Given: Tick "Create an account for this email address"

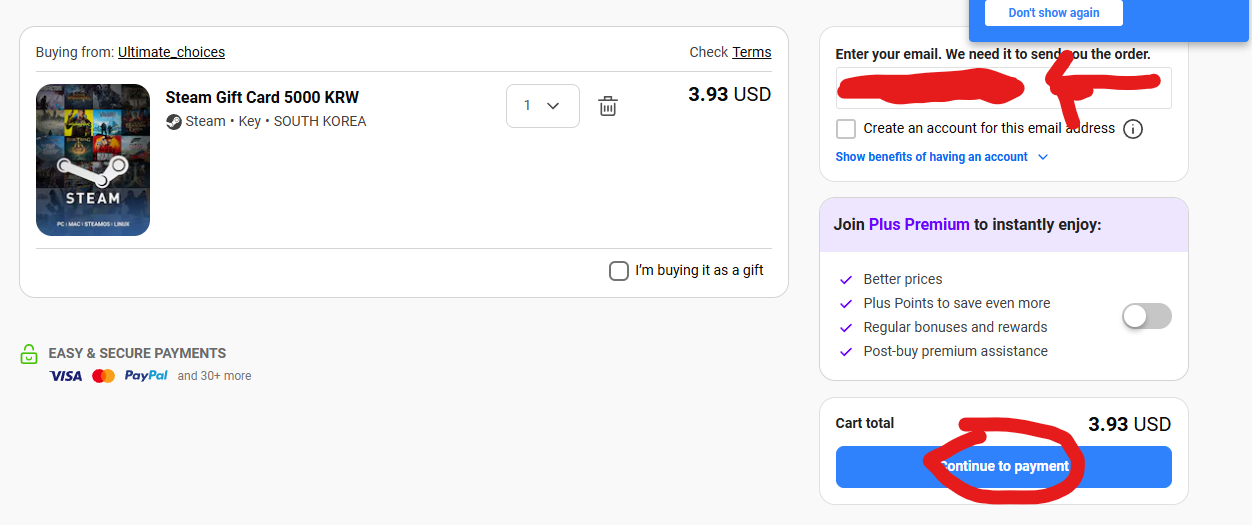Looking at the screenshot, I should [846, 129].
